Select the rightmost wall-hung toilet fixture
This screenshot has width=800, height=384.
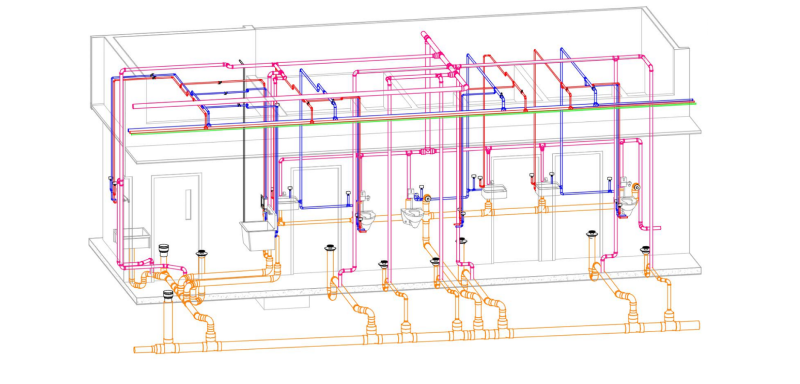627,206
